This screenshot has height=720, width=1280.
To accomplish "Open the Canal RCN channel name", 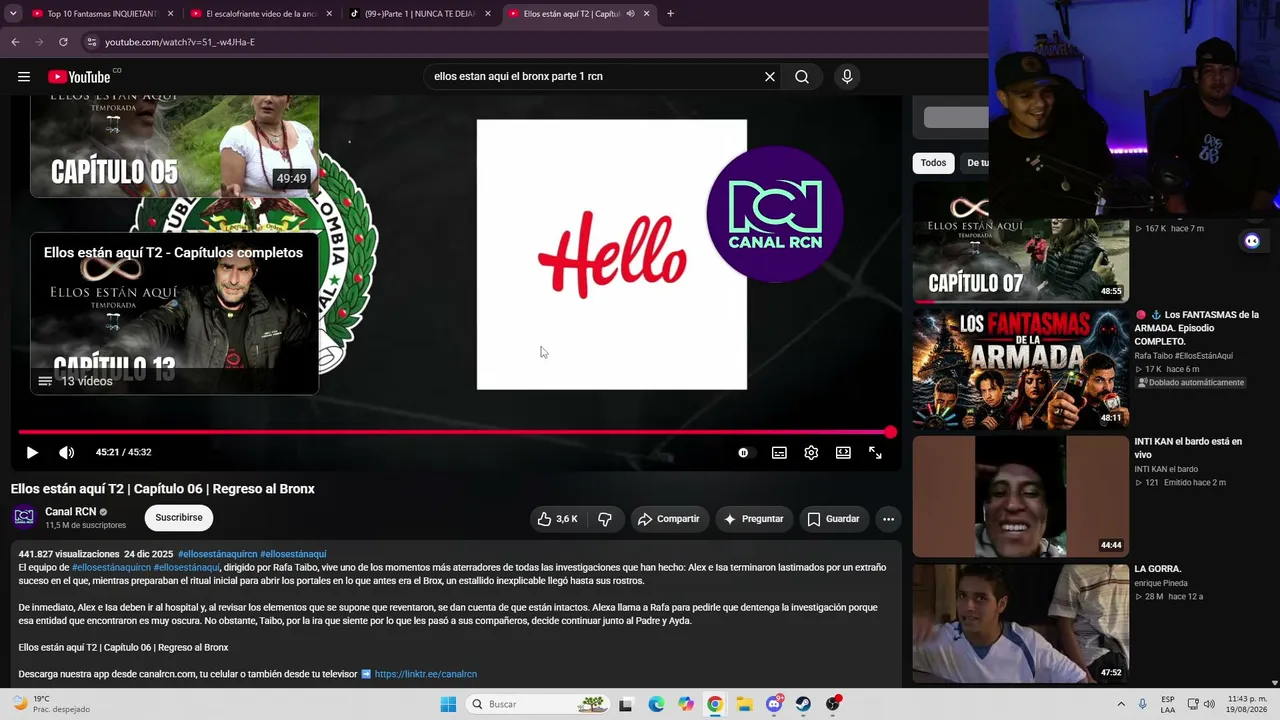I will coord(71,512).
